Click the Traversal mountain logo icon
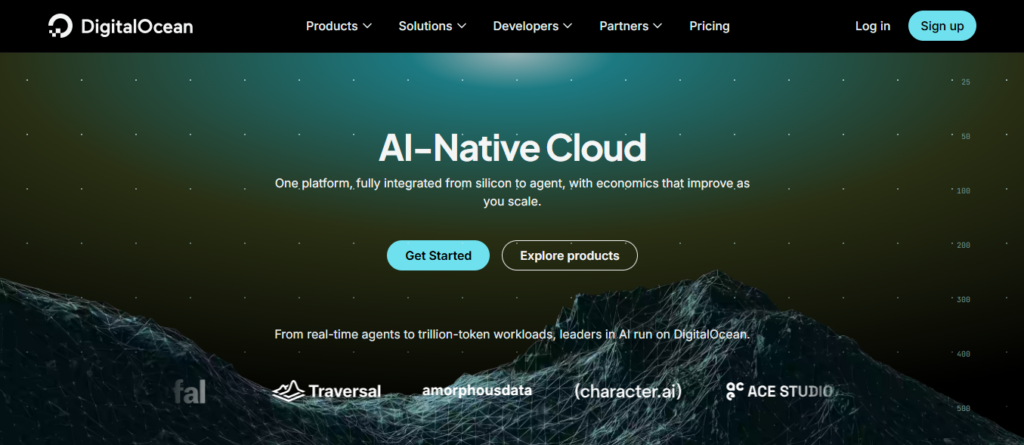Screen dimensions: 1024x445 click(x=288, y=391)
